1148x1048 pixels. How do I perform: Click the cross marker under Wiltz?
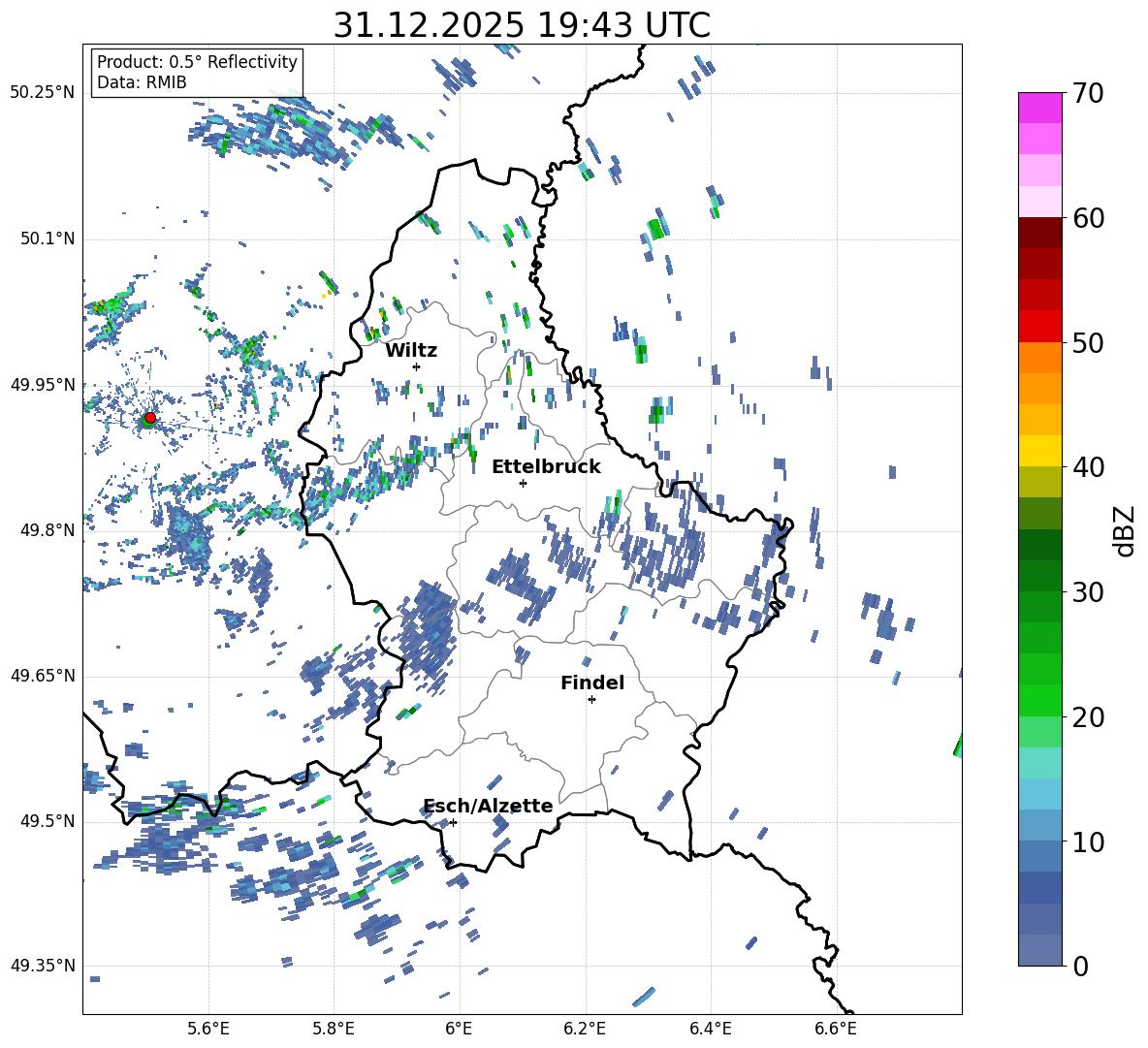(417, 366)
